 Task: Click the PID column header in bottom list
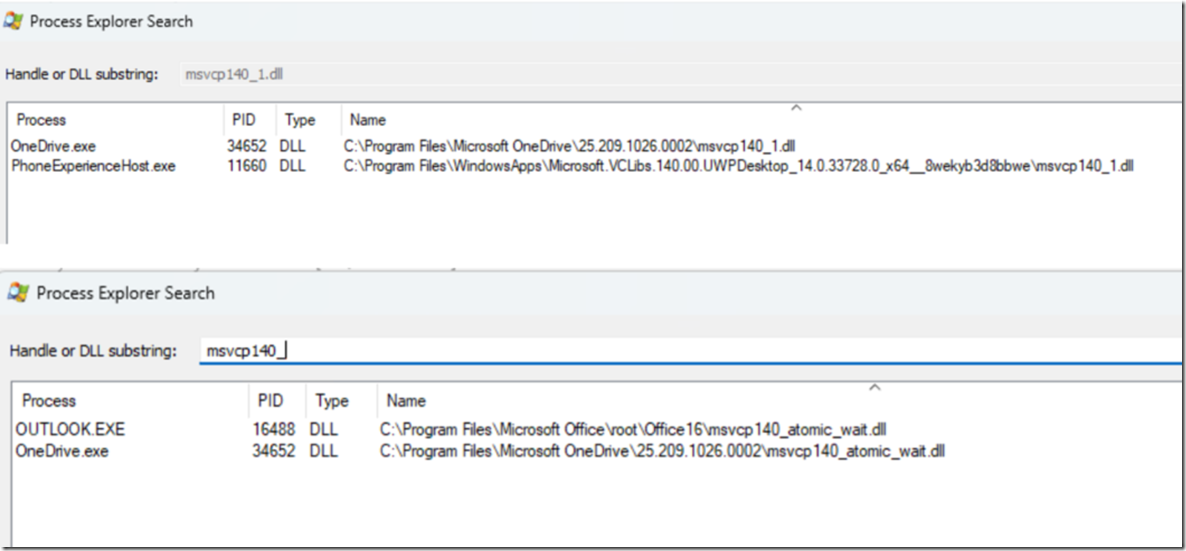click(270, 401)
